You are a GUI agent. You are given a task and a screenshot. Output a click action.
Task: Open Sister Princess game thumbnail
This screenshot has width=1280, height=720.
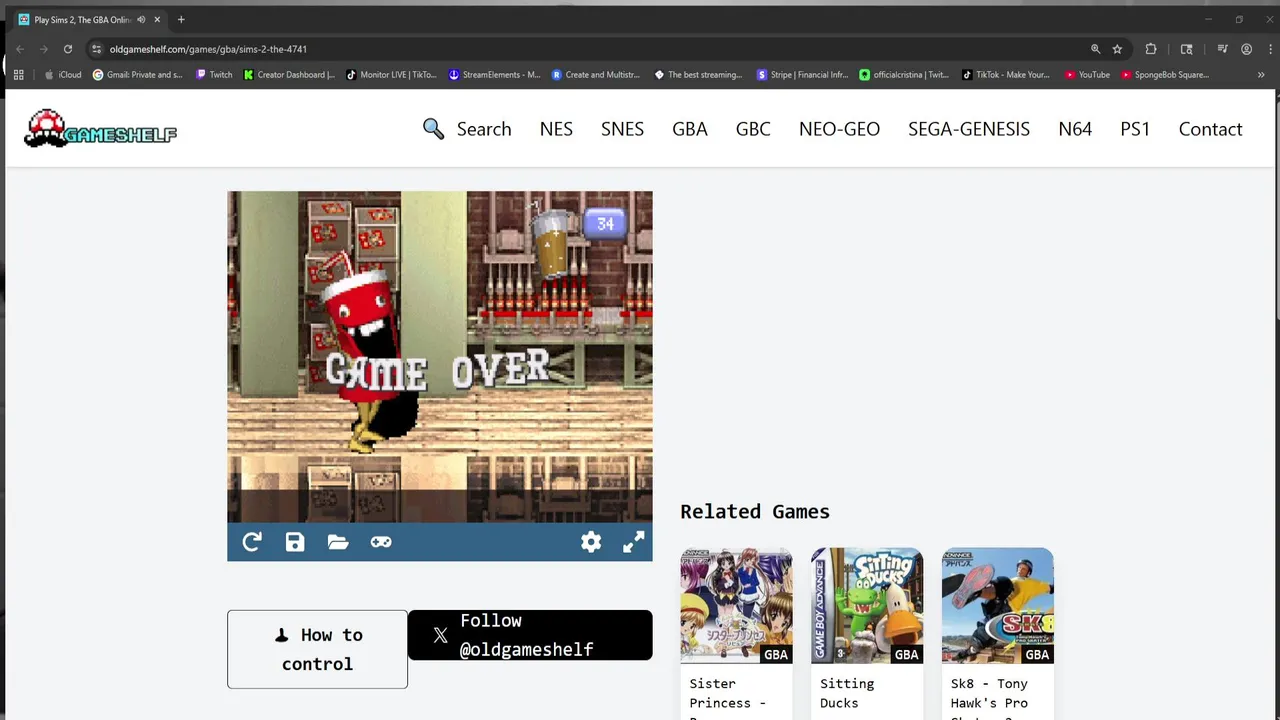pyautogui.click(x=736, y=605)
